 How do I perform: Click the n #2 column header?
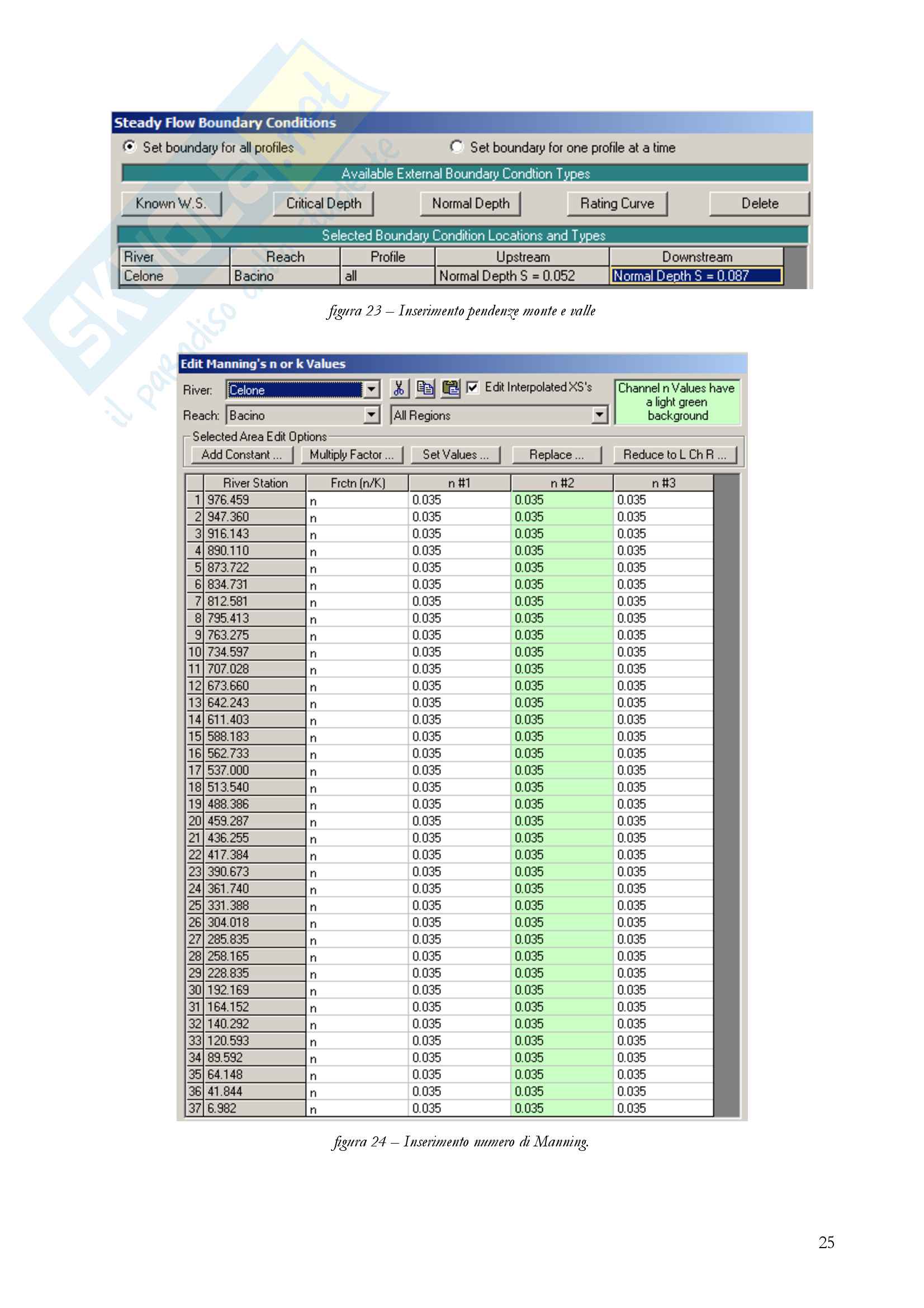pyautogui.click(x=562, y=483)
